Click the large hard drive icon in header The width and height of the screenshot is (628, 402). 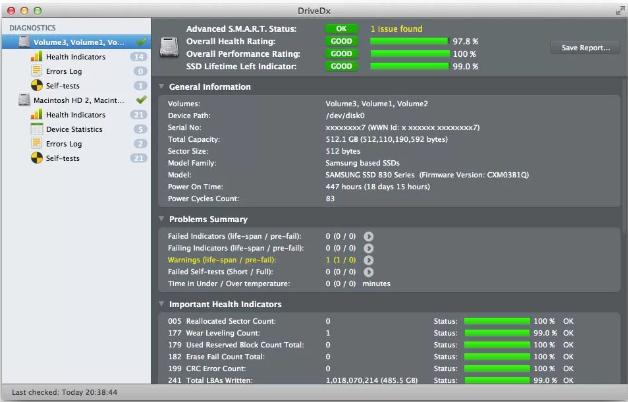tap(169, 47)
